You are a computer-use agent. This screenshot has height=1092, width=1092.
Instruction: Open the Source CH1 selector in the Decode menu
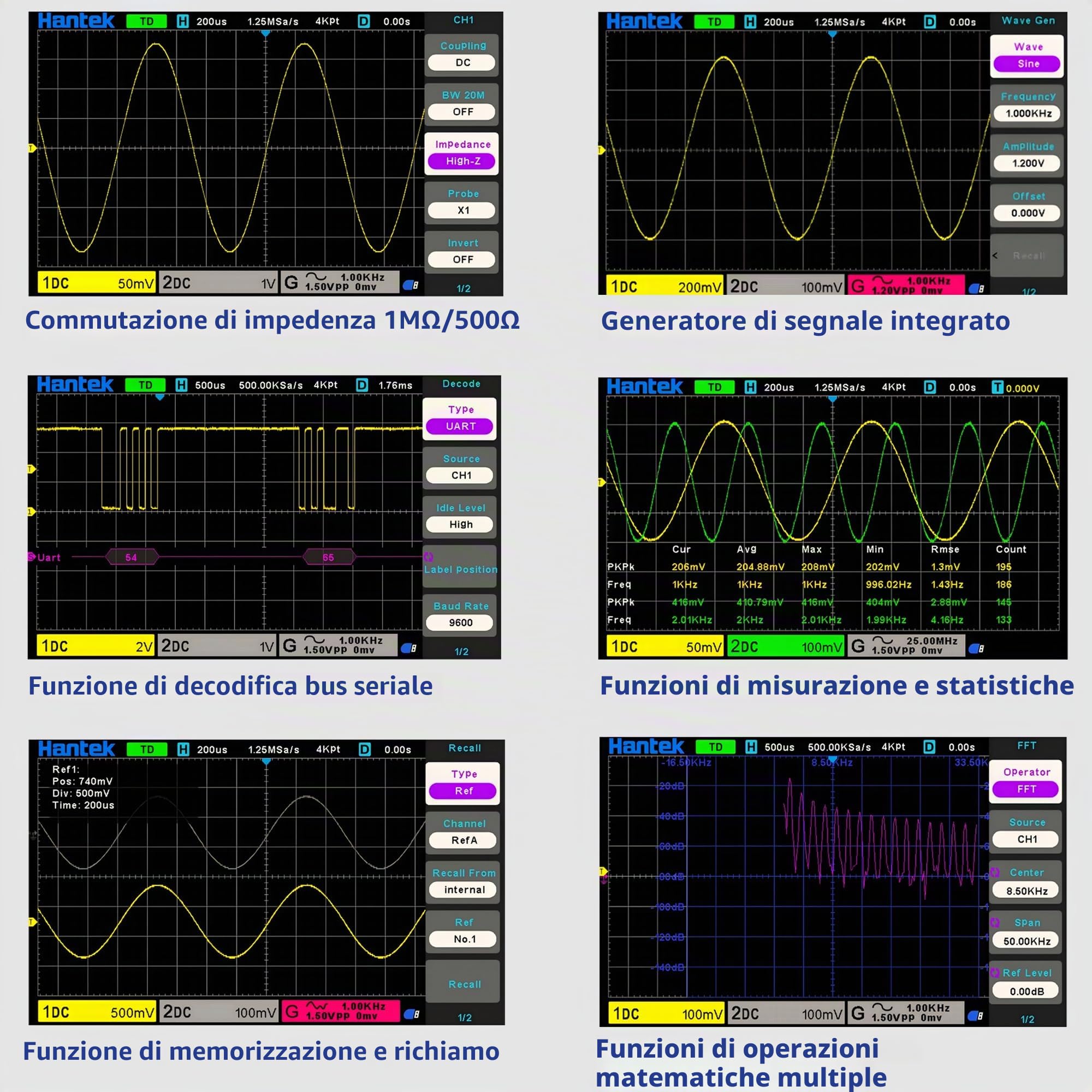tap(460, 468)
